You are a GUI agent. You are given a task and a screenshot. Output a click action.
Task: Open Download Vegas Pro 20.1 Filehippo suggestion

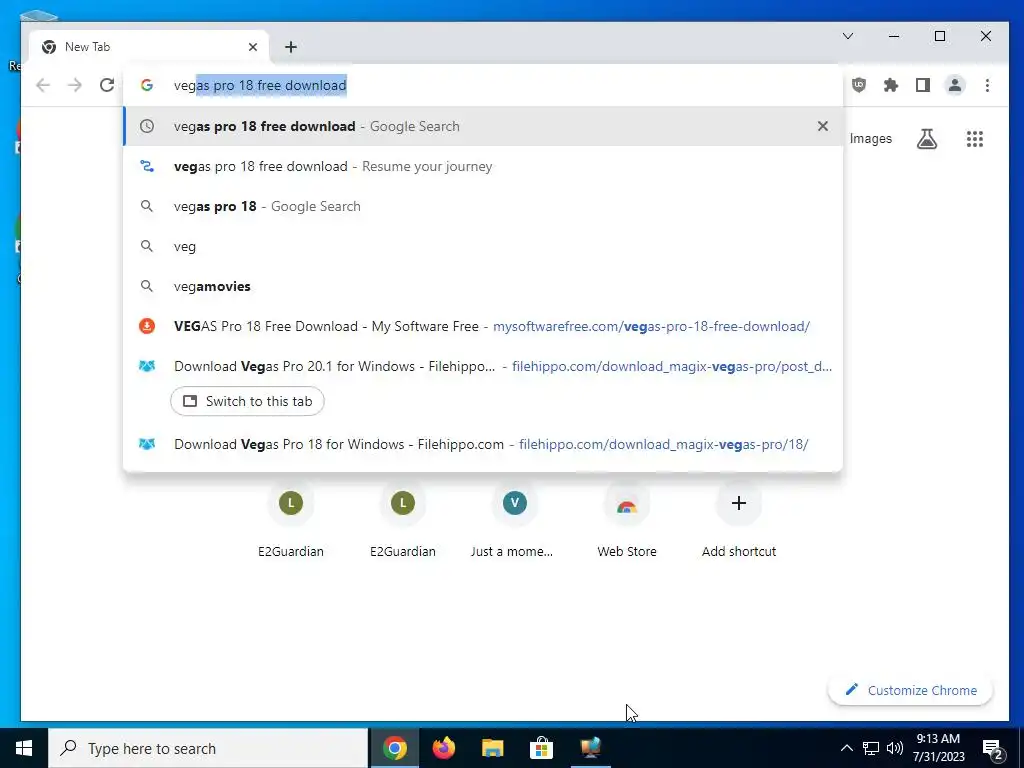pyautogui.click(x=483, y=366)
